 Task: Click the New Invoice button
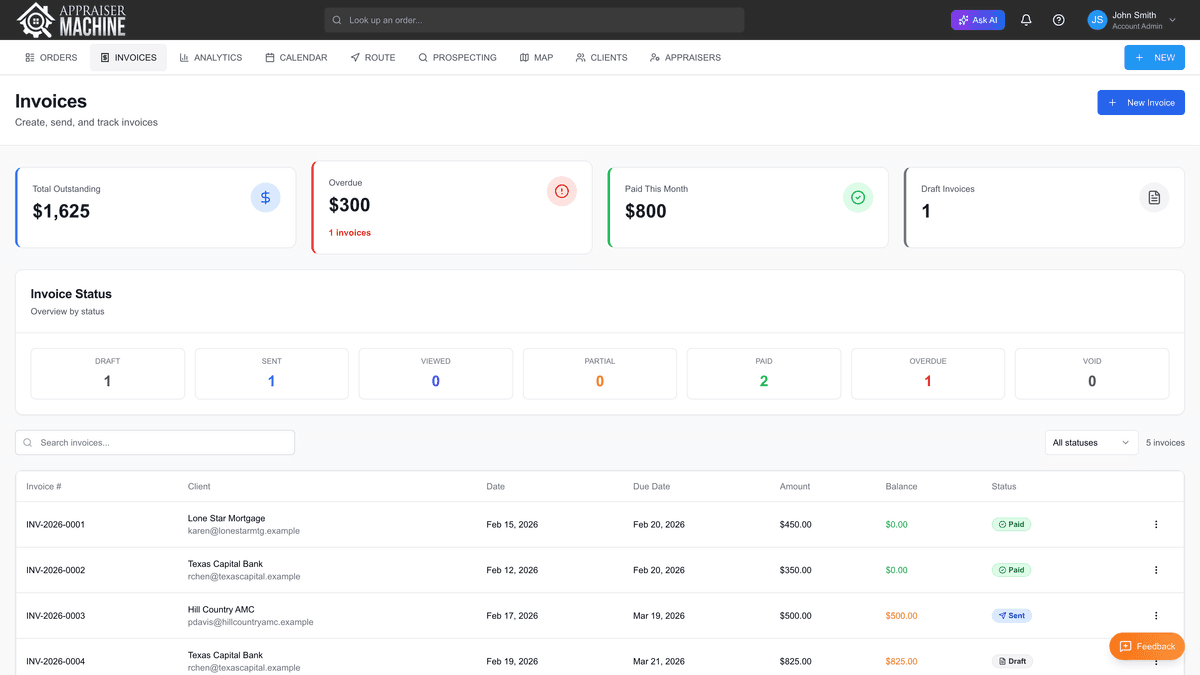pyautogui.click(x=1140, y=102)
